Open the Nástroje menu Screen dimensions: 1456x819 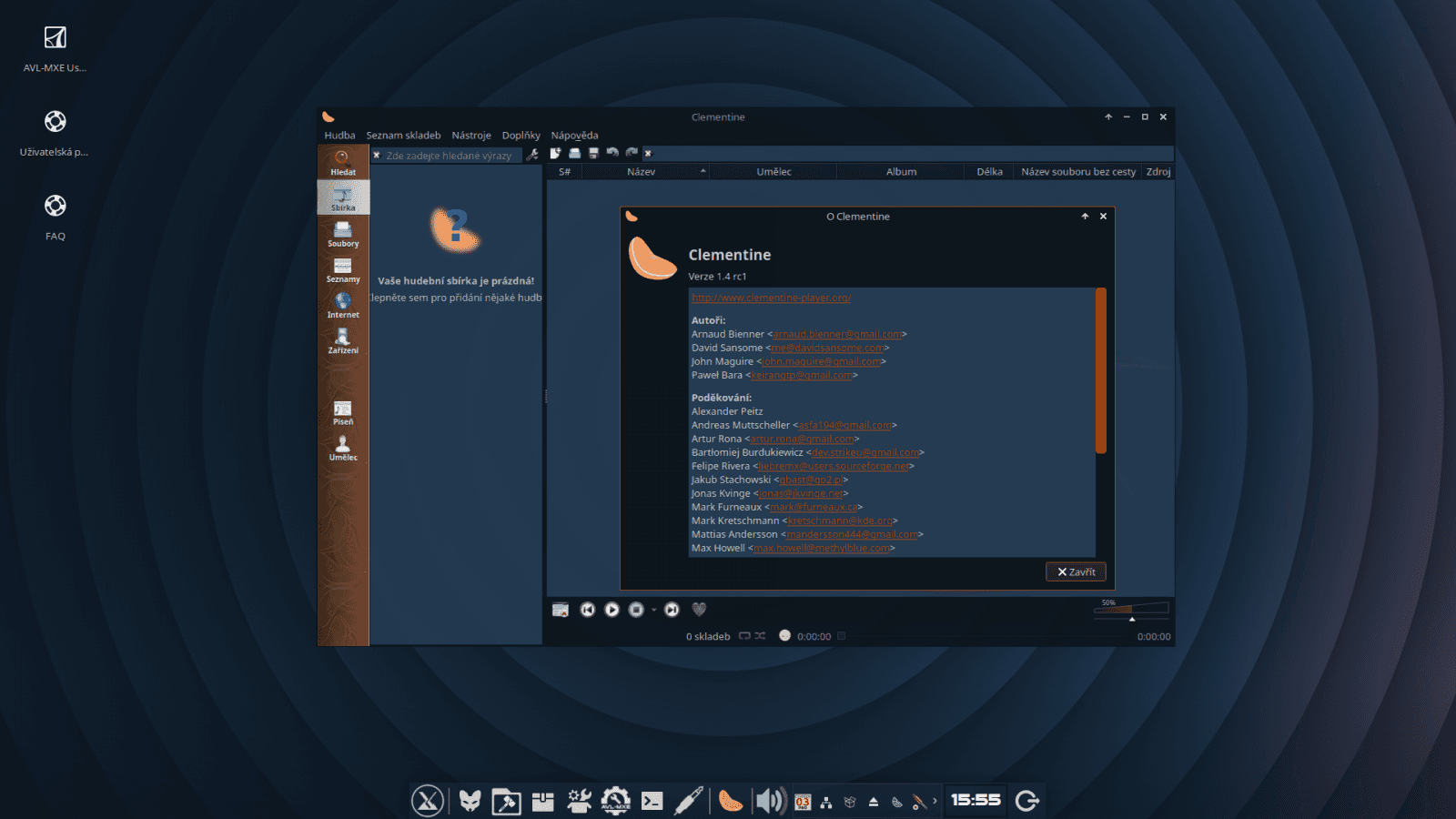471,135
